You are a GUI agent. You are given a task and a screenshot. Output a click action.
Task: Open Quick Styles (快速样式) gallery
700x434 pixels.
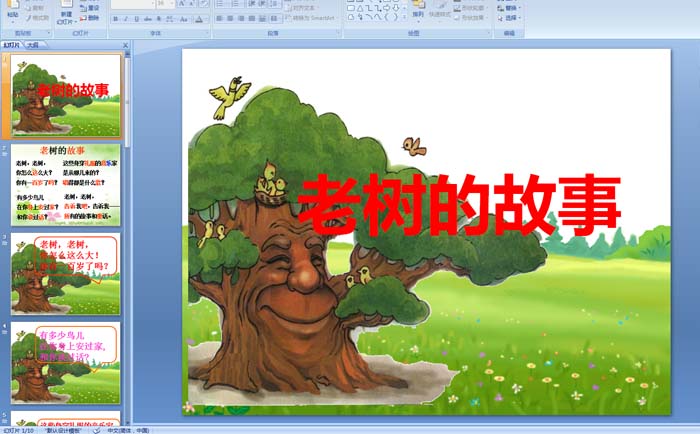tap(439, 10)
